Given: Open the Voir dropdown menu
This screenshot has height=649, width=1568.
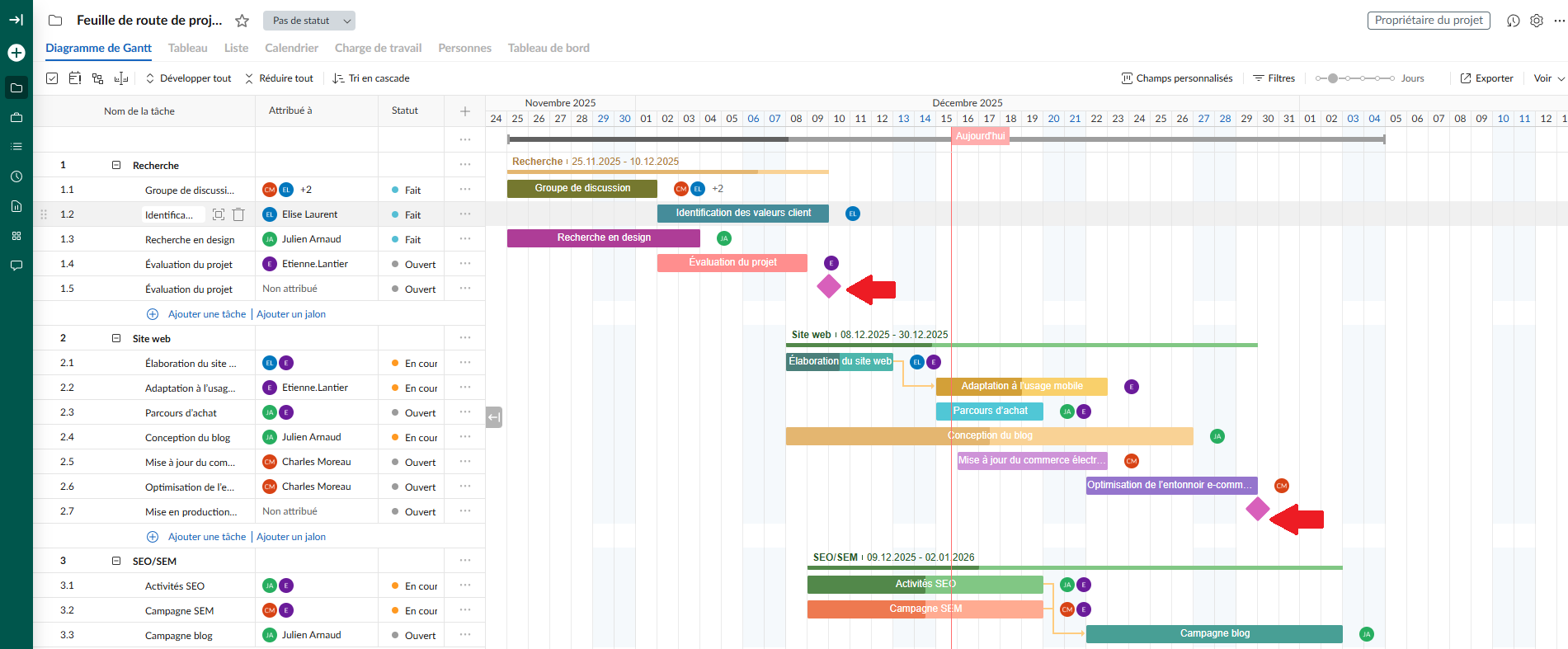Looking at the screenshot, I should (1548, 78).
